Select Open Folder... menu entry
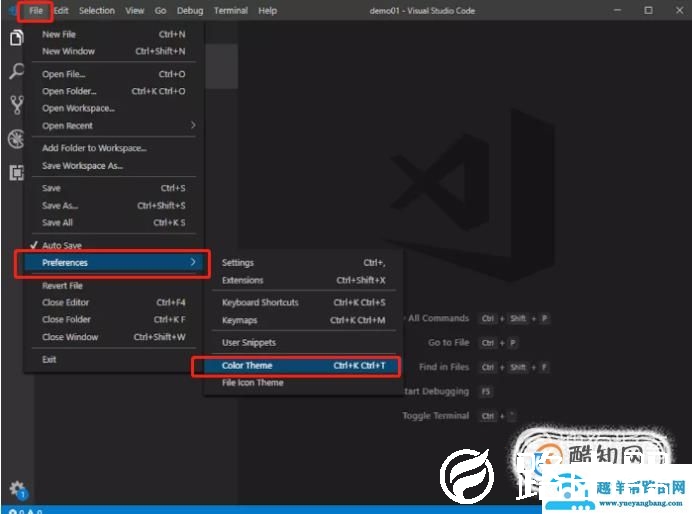Viewport: 692px width, 514px height. (114, 91)
